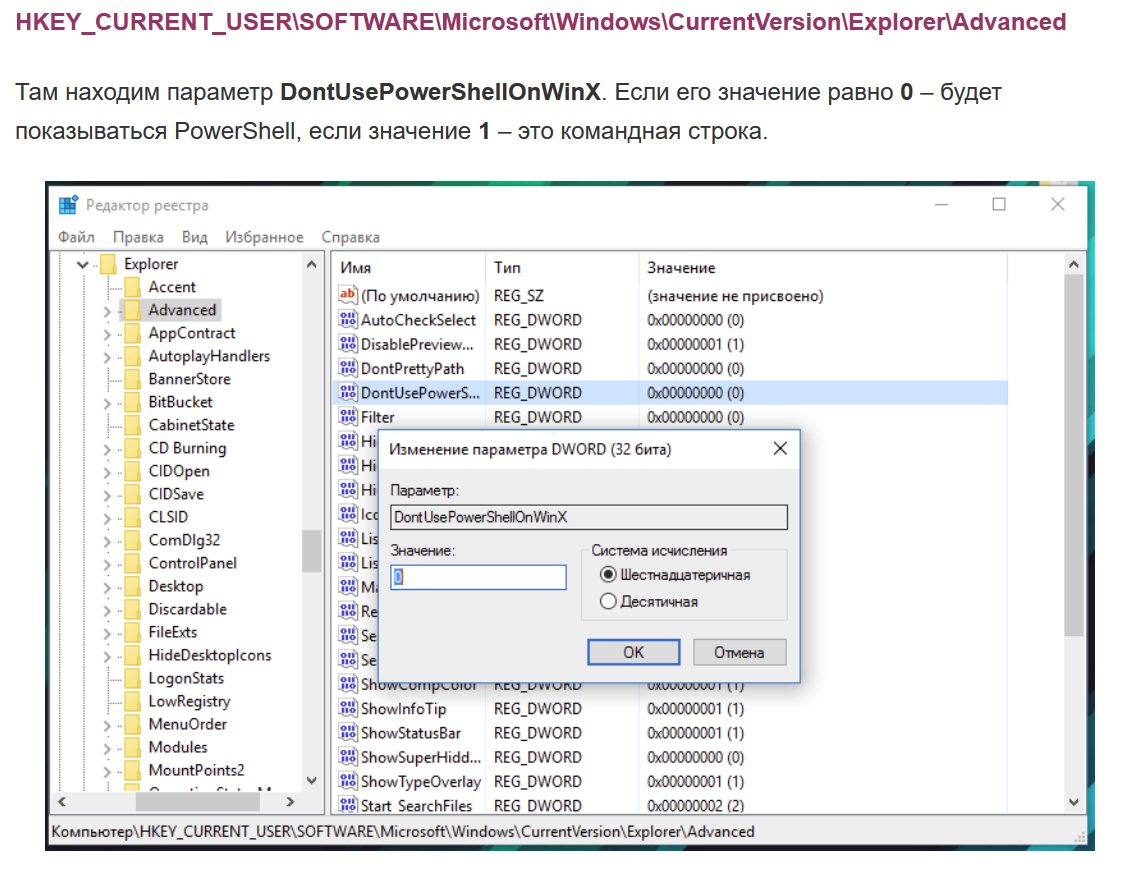Open the Избранное menu
Screen dimensions: 1139x886
(264, 237)
